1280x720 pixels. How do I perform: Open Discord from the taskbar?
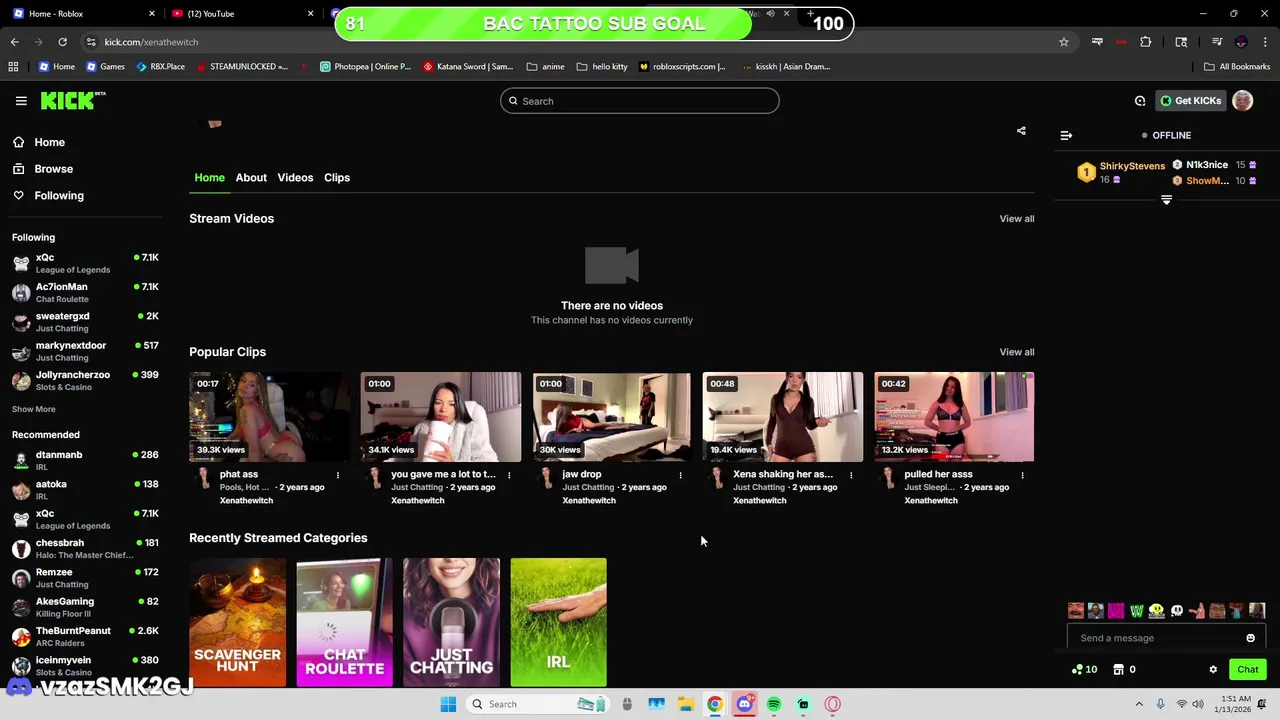[744, 704]
